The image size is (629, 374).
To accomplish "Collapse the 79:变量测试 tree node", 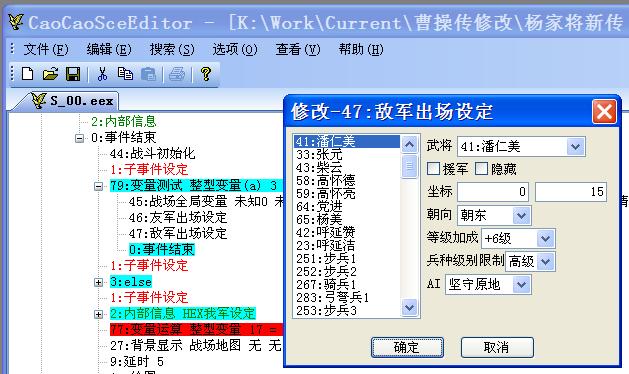I will (98, 186).
